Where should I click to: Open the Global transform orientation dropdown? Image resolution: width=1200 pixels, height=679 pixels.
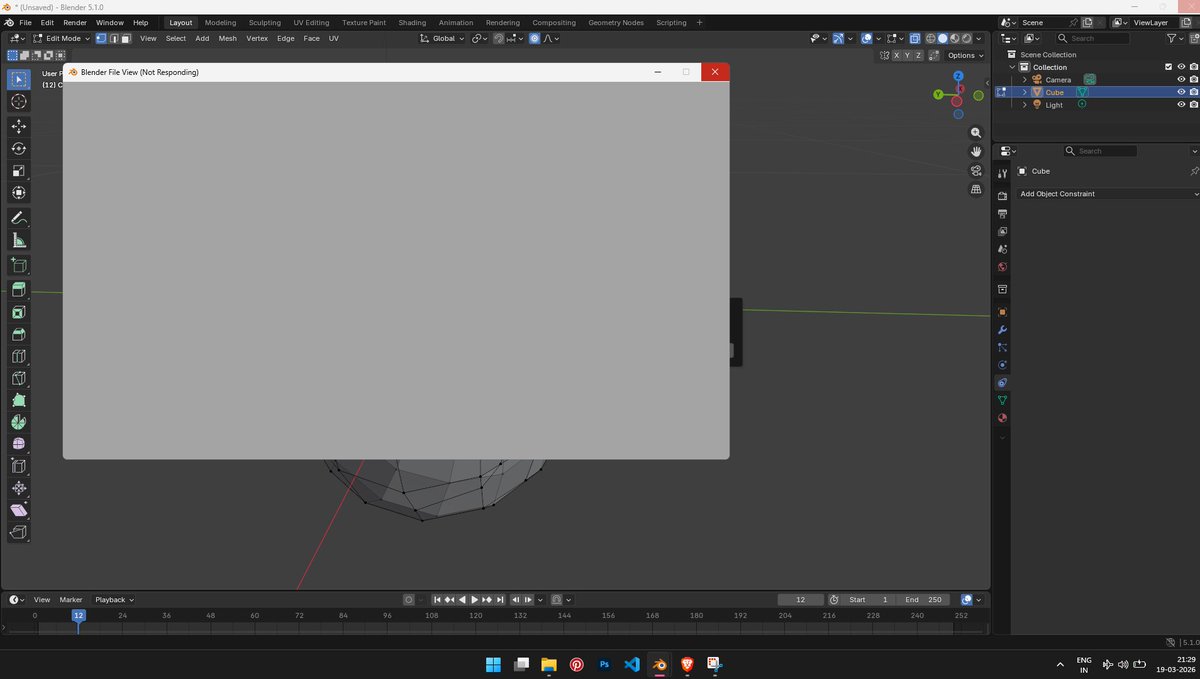tap(442, 38)
